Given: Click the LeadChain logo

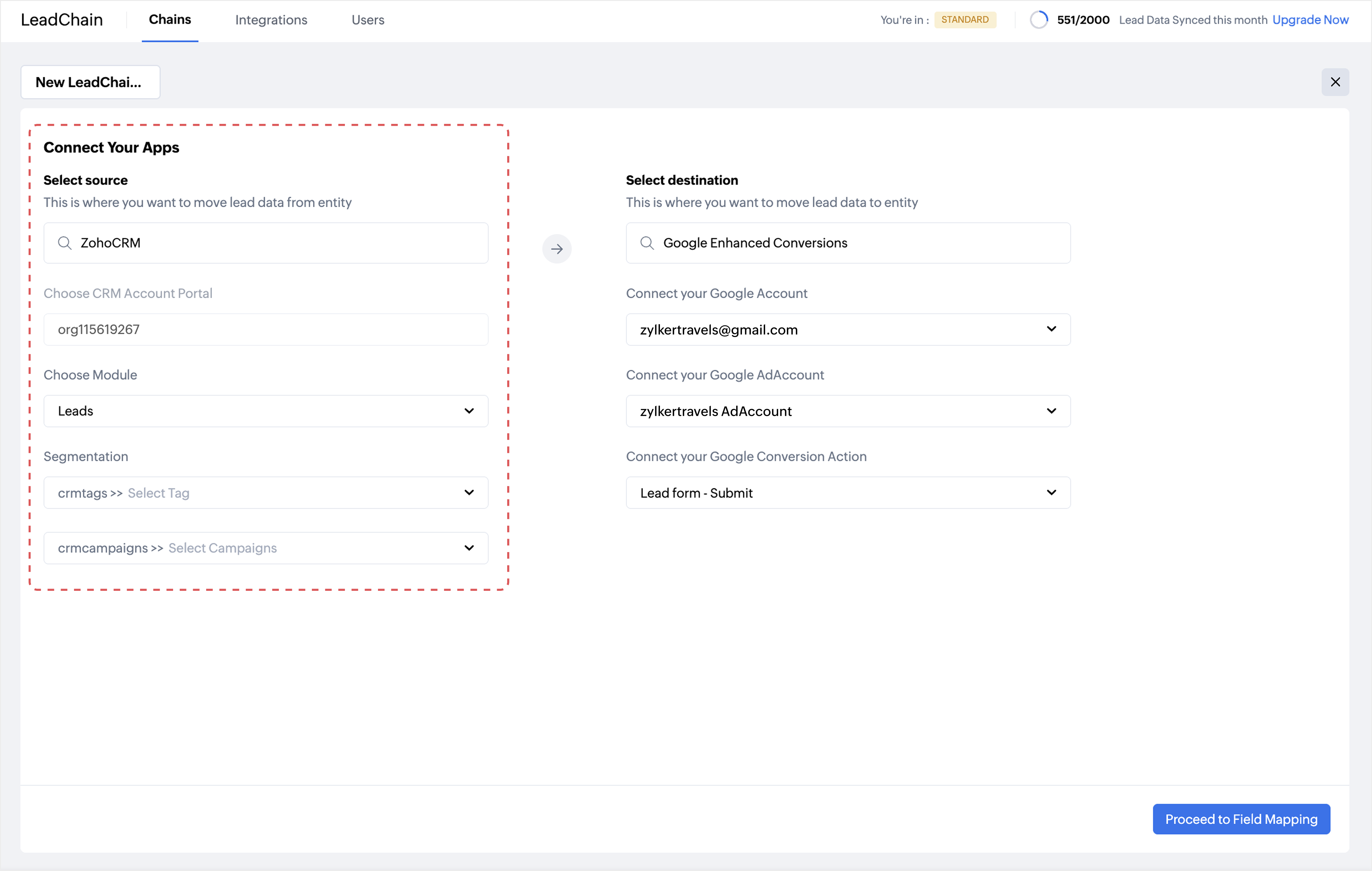Looking at the screenshot, I should point(62,20).
